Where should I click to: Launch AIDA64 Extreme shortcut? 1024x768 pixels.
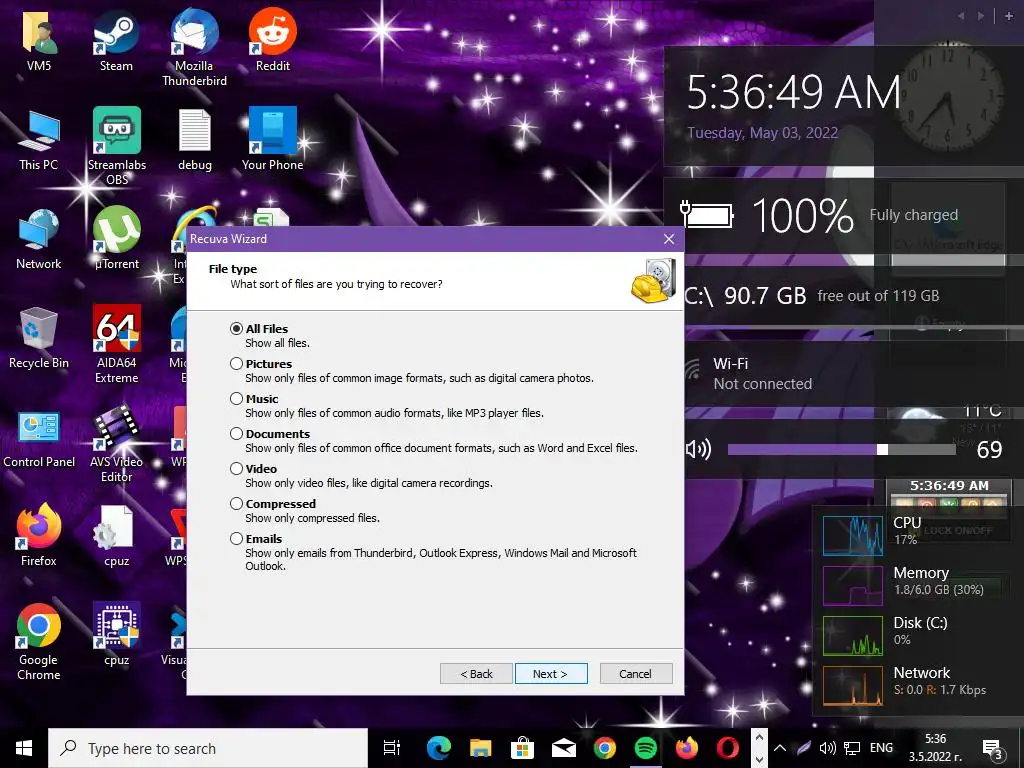point(117,345)
